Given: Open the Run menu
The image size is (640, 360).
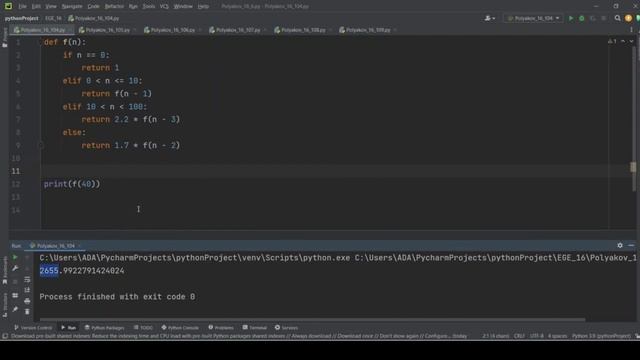Looking at the screenshot, I should click(133, 7).
